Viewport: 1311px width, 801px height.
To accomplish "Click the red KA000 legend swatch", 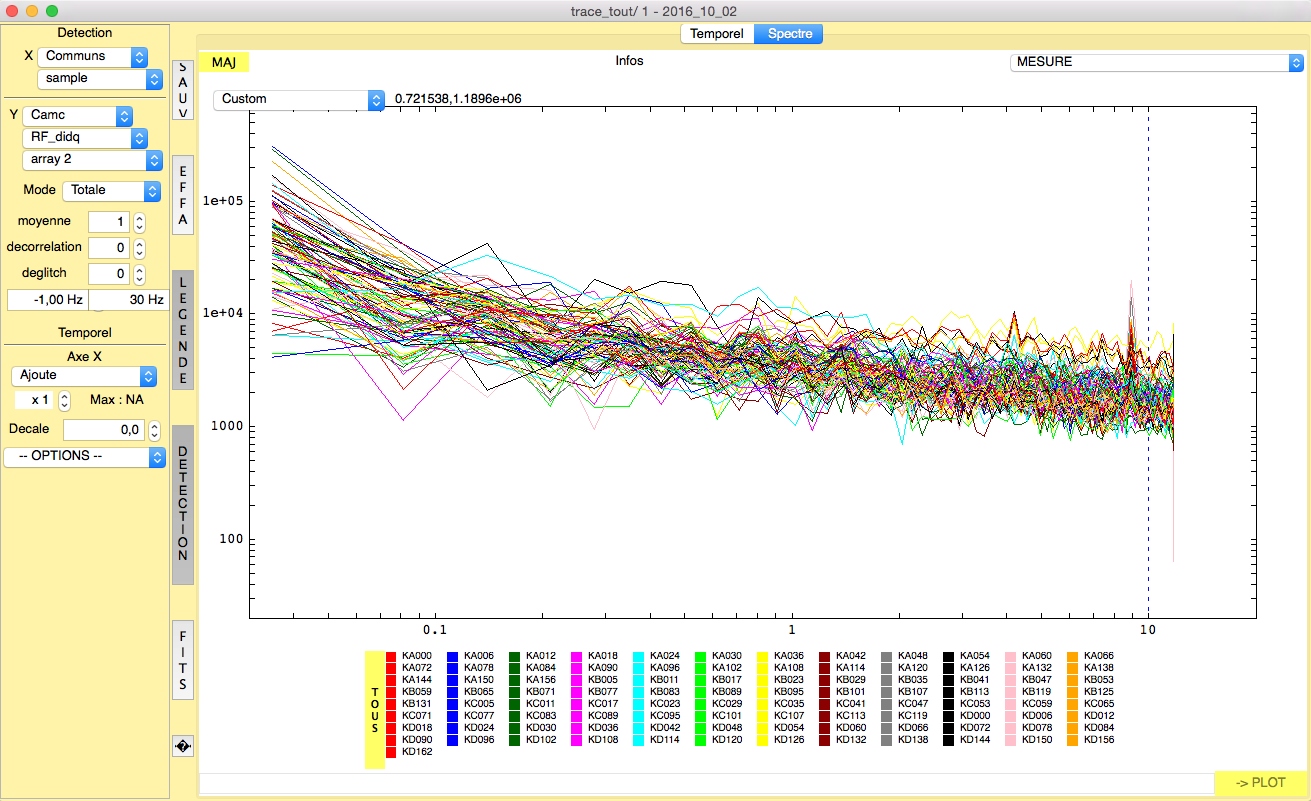I will tap(391, 656).
